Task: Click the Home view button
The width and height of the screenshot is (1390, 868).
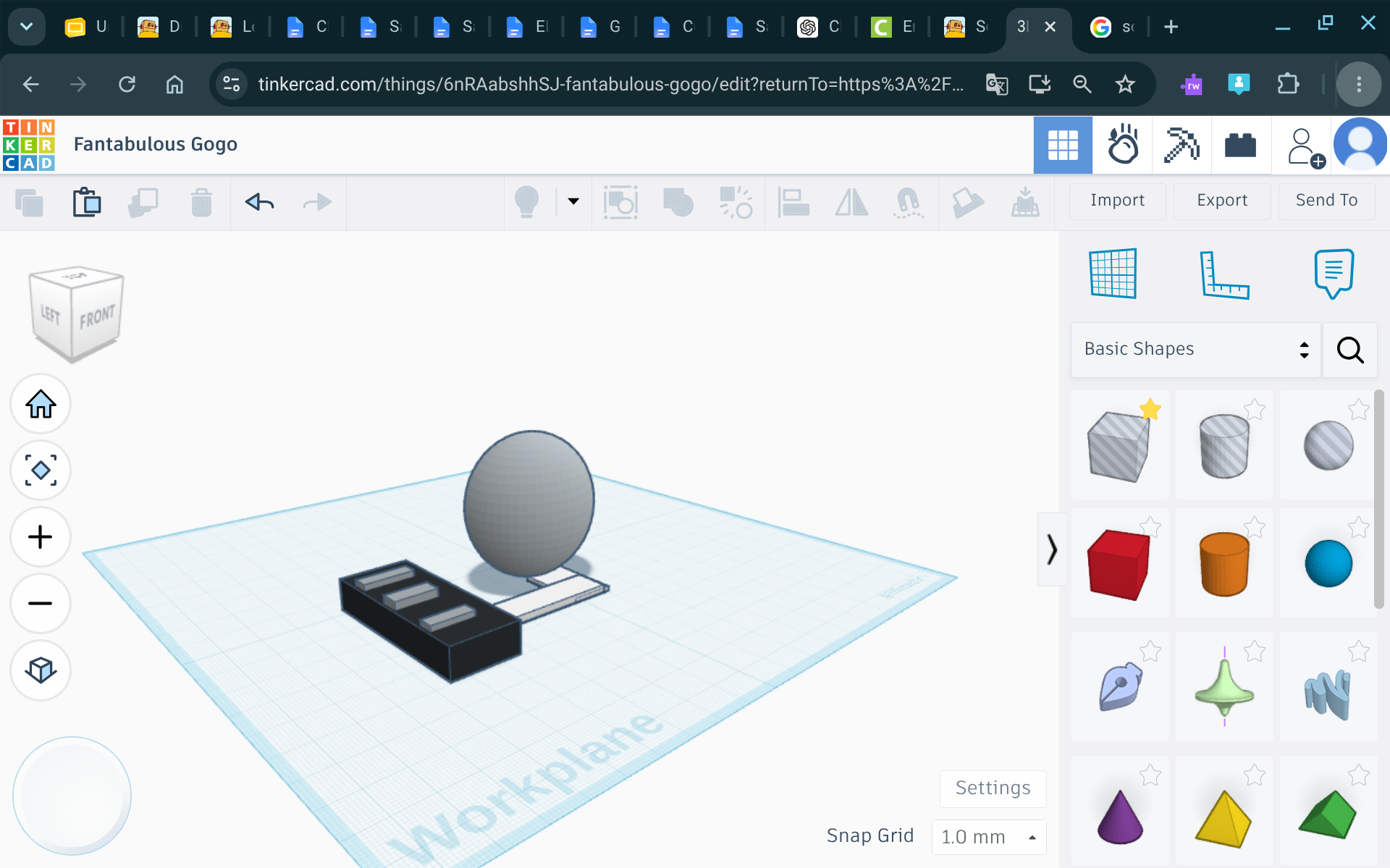Action: coord(41,404)
